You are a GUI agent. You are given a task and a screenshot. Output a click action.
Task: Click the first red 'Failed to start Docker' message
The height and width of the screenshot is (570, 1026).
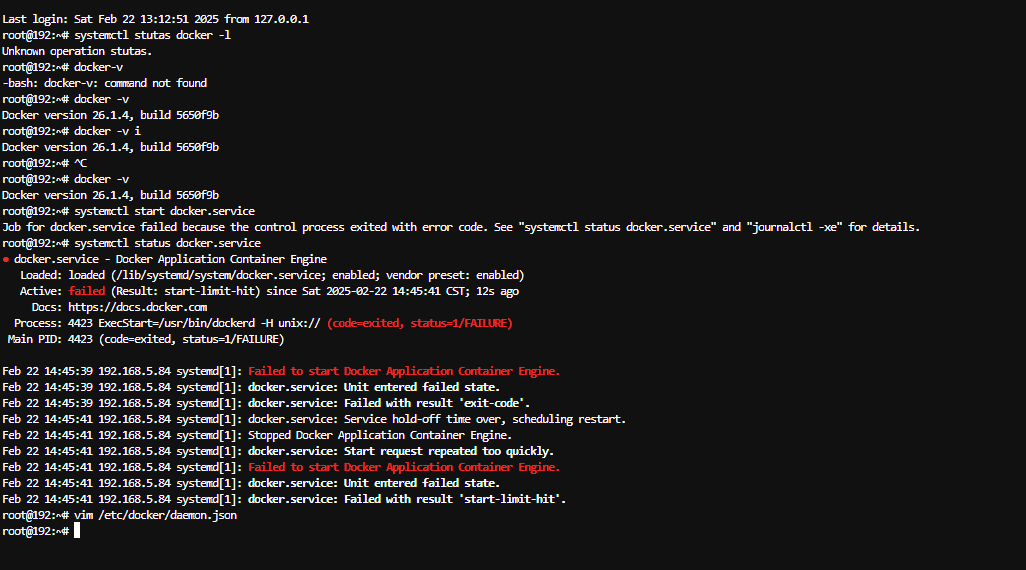(x=404, y=371)
